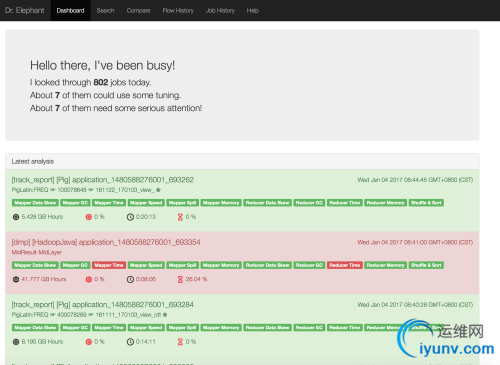The height and width of the screenshot is (365, 500).
Task: Click Hello there, I've been busy! heading
Action: click(103, 66)
